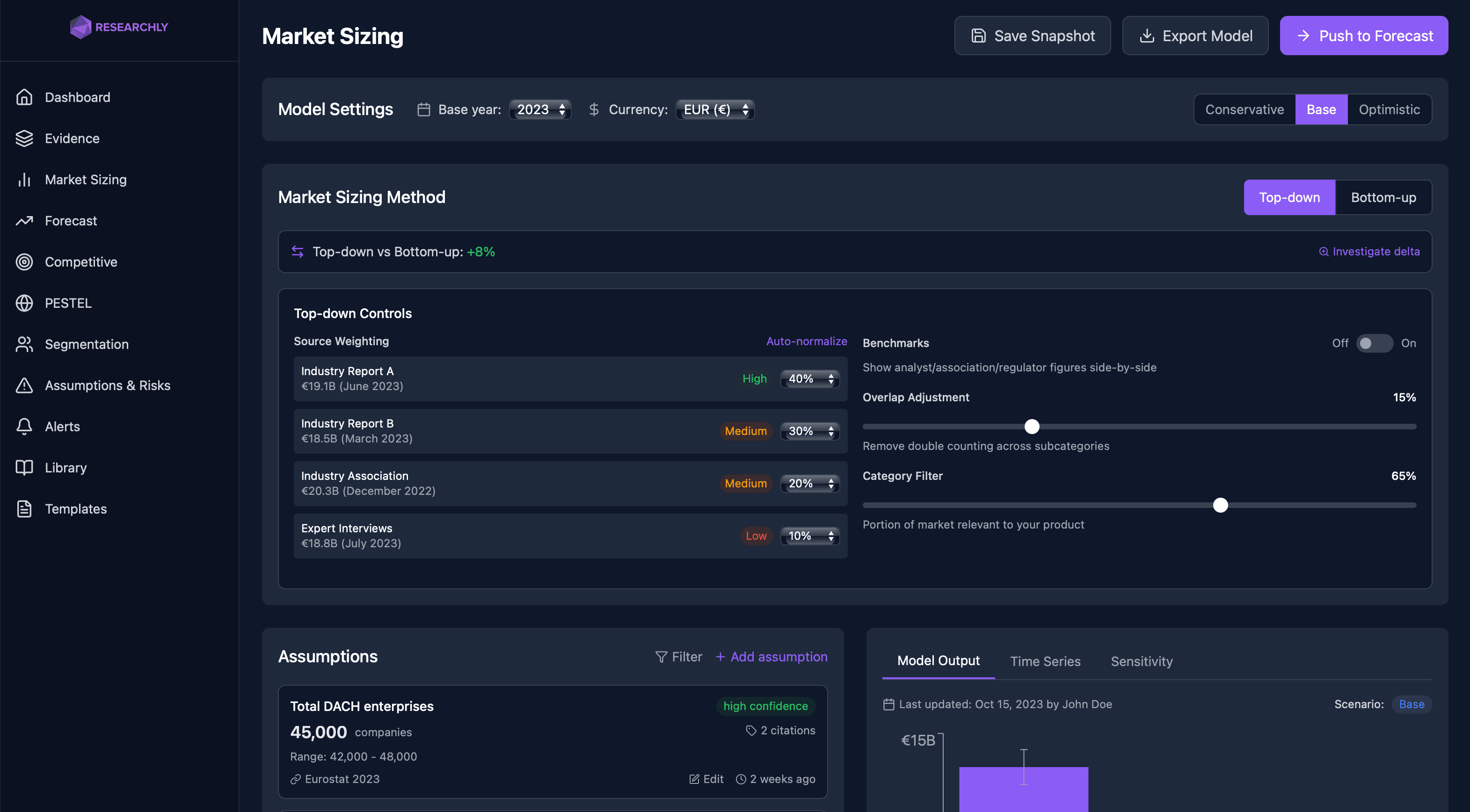
Task: Click the Assumptions & Risks warning icon
Action: pyautogui.click(x=24, y=385)
